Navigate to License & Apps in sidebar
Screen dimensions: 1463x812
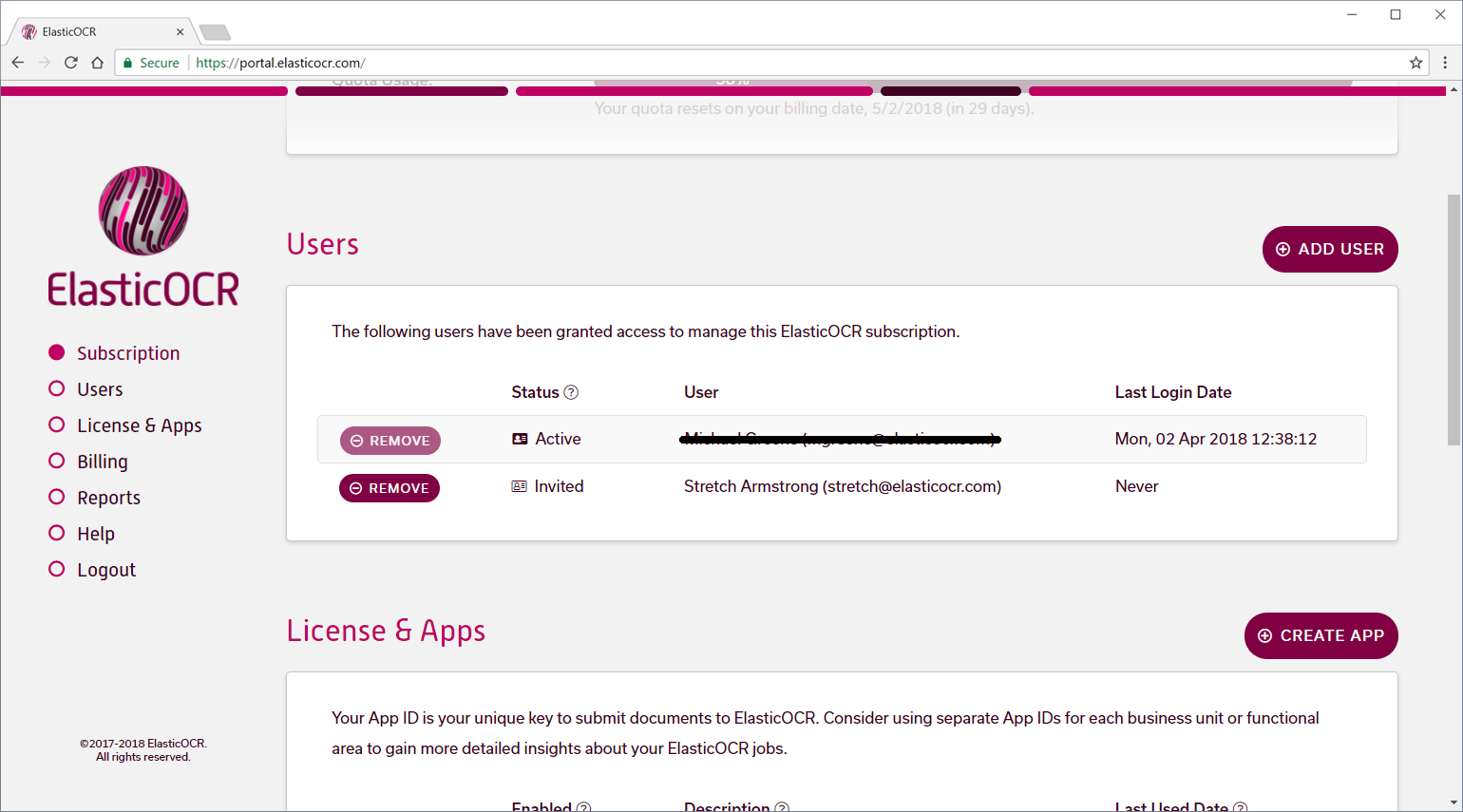click(140, 425)
